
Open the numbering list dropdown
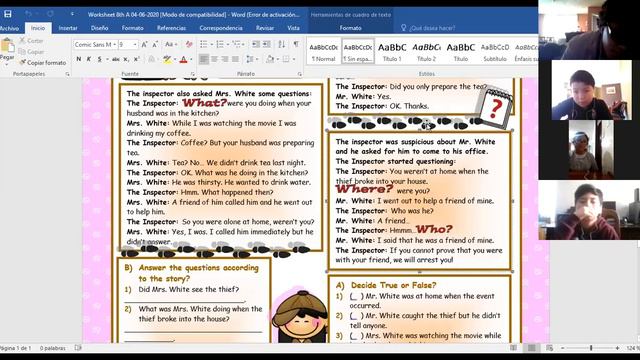pos(228,44)
